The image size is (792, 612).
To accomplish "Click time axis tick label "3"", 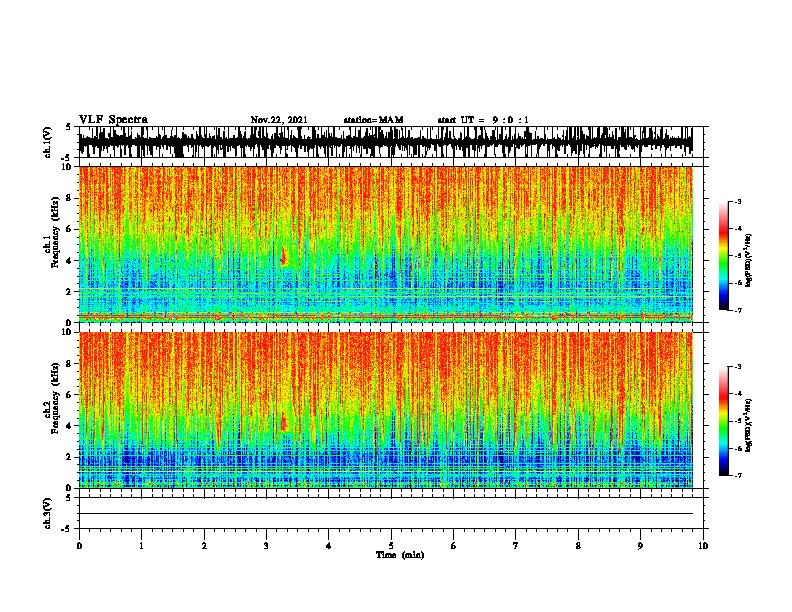I will click(266, 546).
